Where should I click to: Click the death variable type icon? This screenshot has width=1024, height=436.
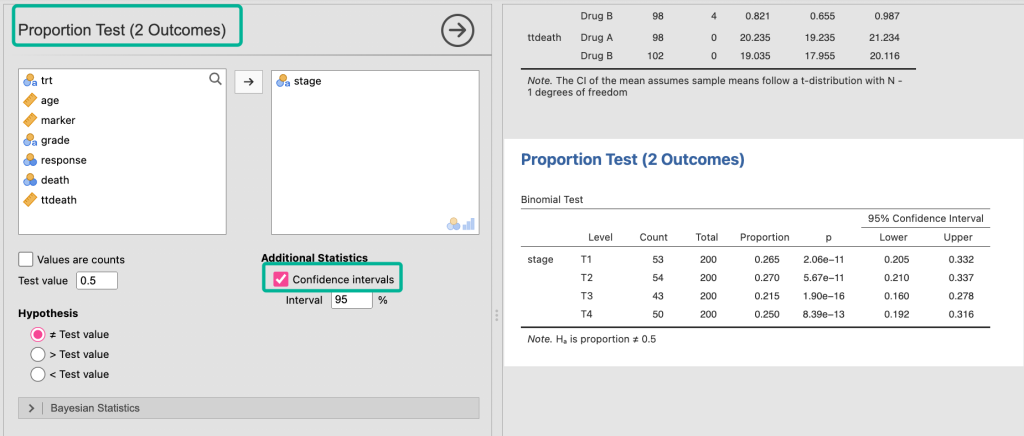[x=30, y=180]
